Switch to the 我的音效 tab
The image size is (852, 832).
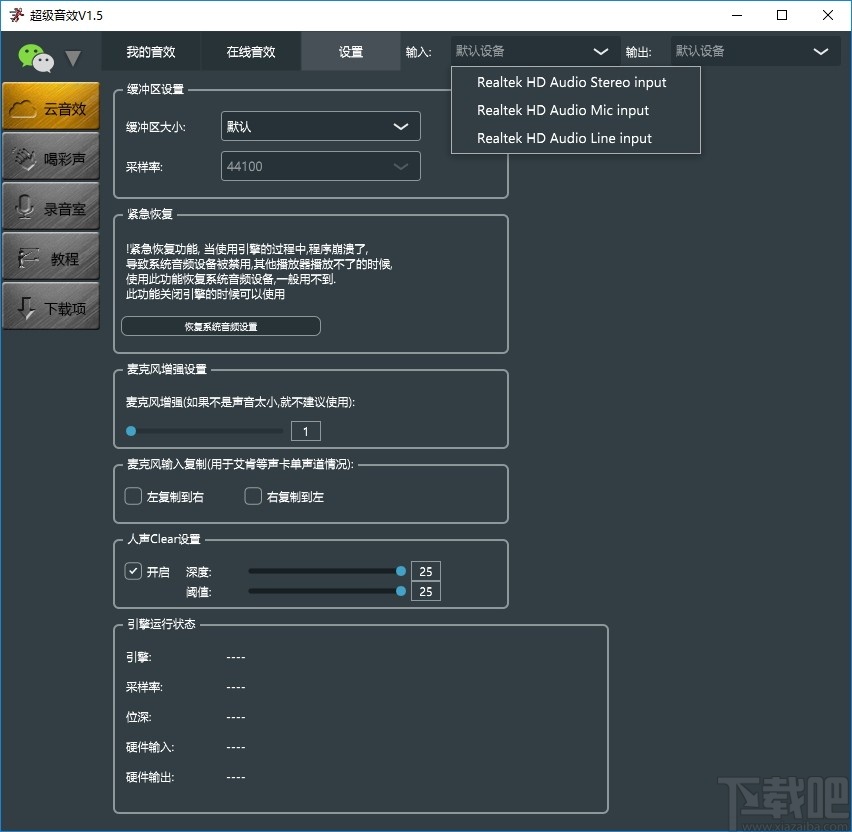[151, 51]
